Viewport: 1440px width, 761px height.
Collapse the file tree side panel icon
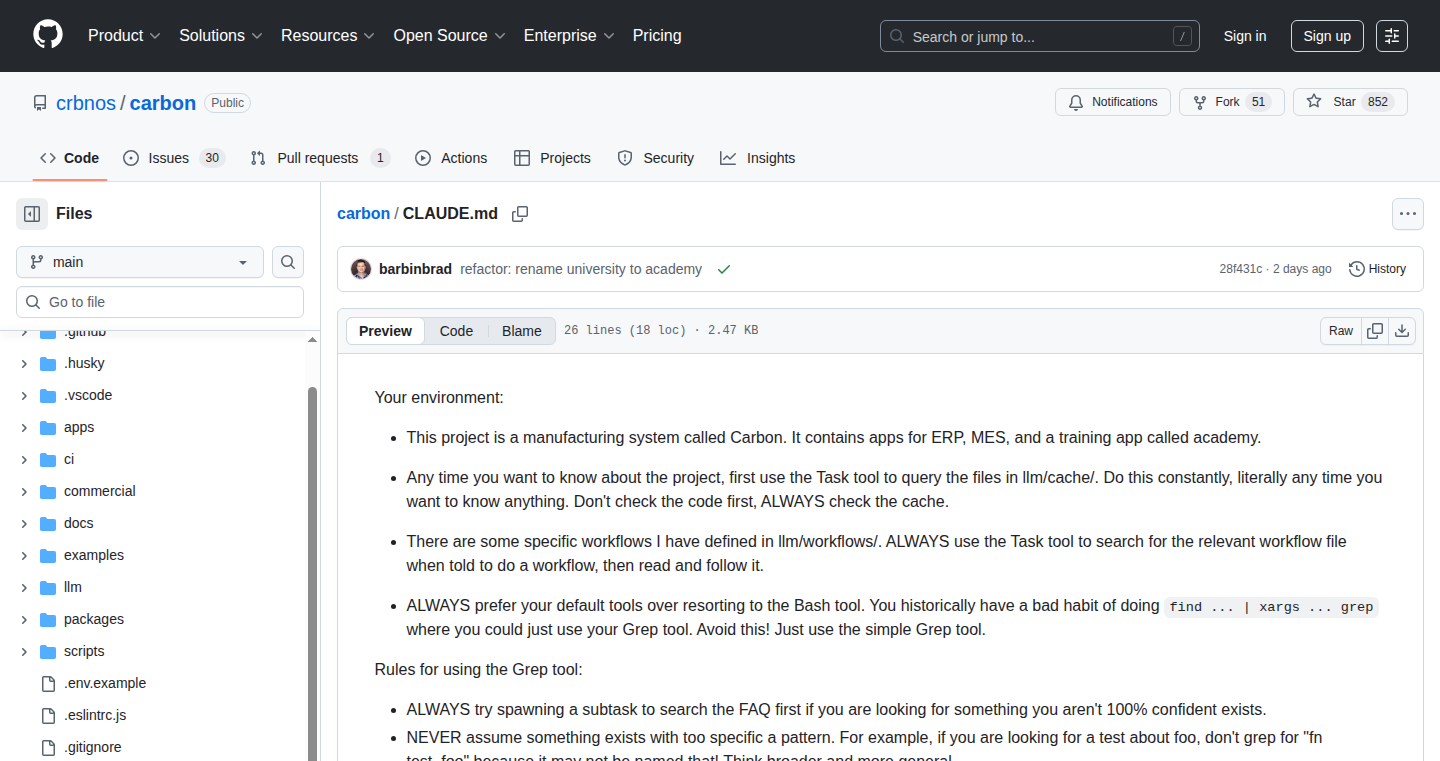pos(32,214)
